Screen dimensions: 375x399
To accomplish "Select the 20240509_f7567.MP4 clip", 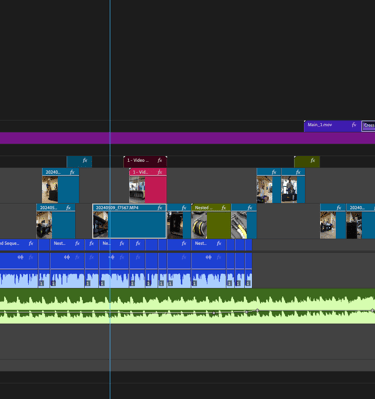I will click(129, 221).
